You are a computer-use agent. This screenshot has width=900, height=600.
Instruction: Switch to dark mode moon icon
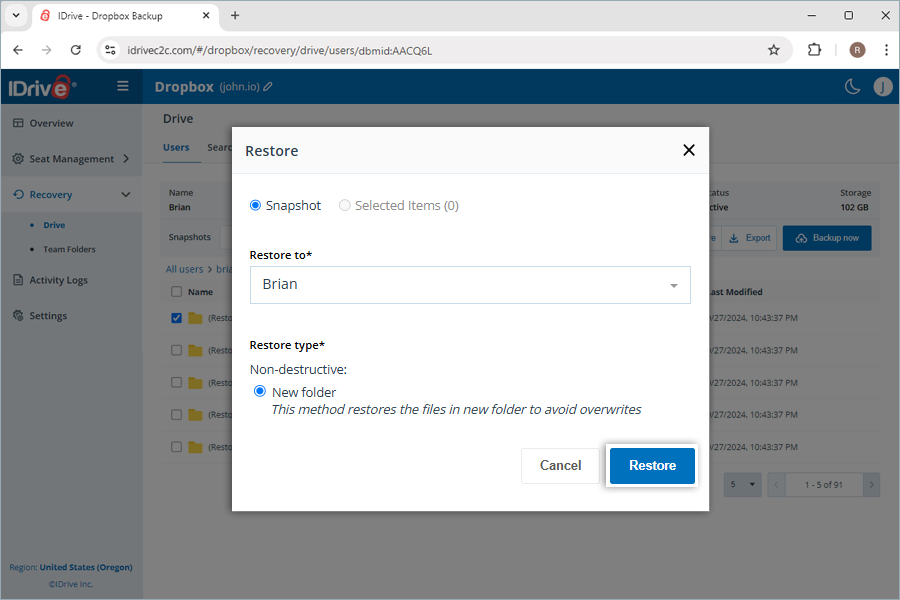[852, 87]
